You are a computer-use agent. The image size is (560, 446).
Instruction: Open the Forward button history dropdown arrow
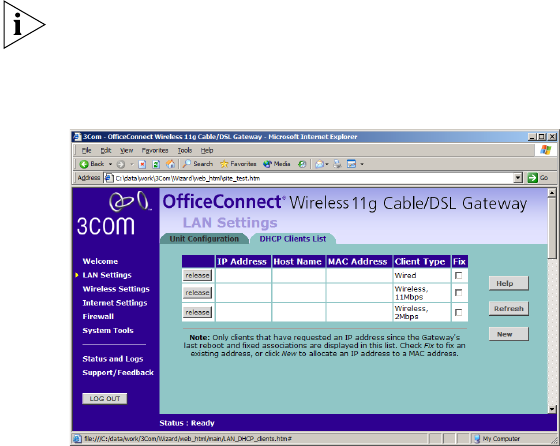[x=132, y=164]
